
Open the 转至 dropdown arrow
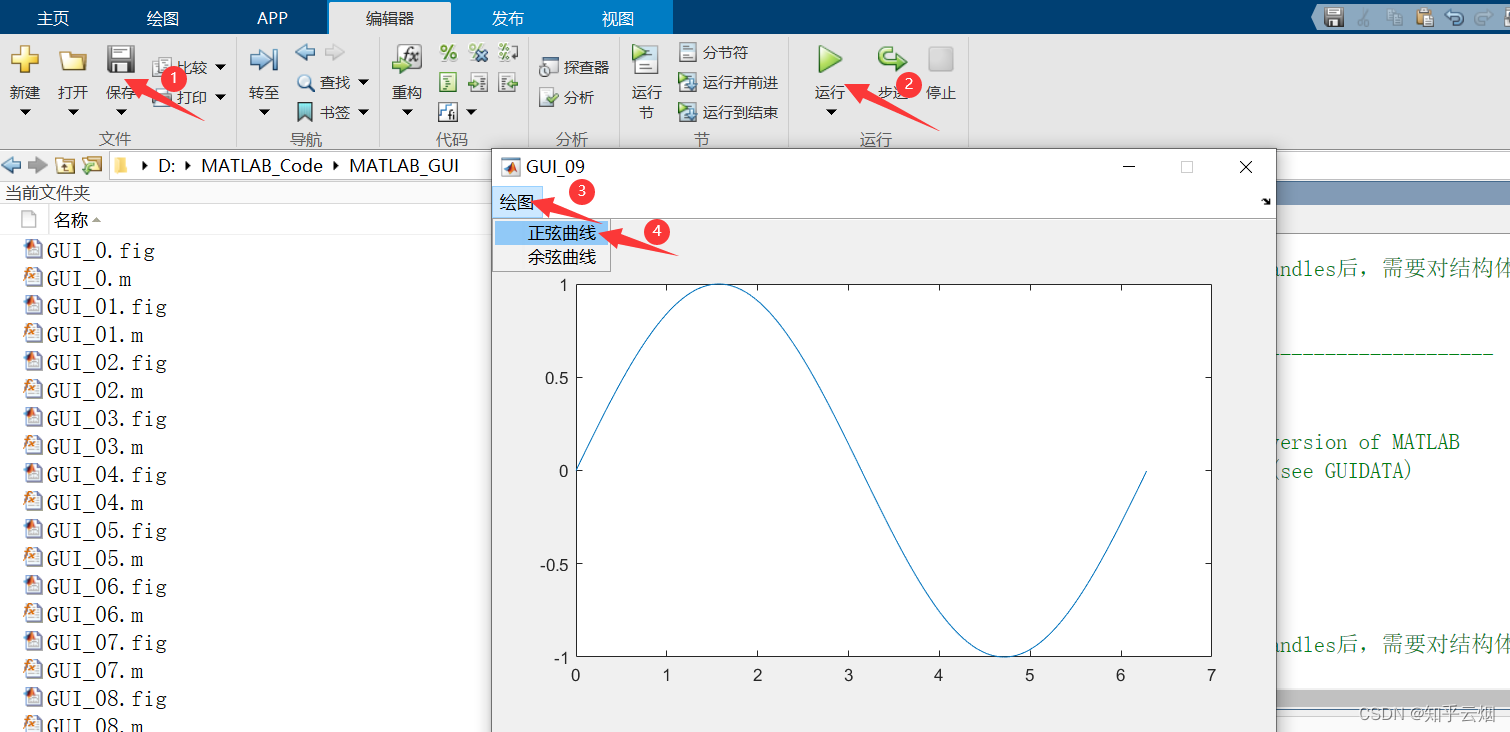point(264,112)
